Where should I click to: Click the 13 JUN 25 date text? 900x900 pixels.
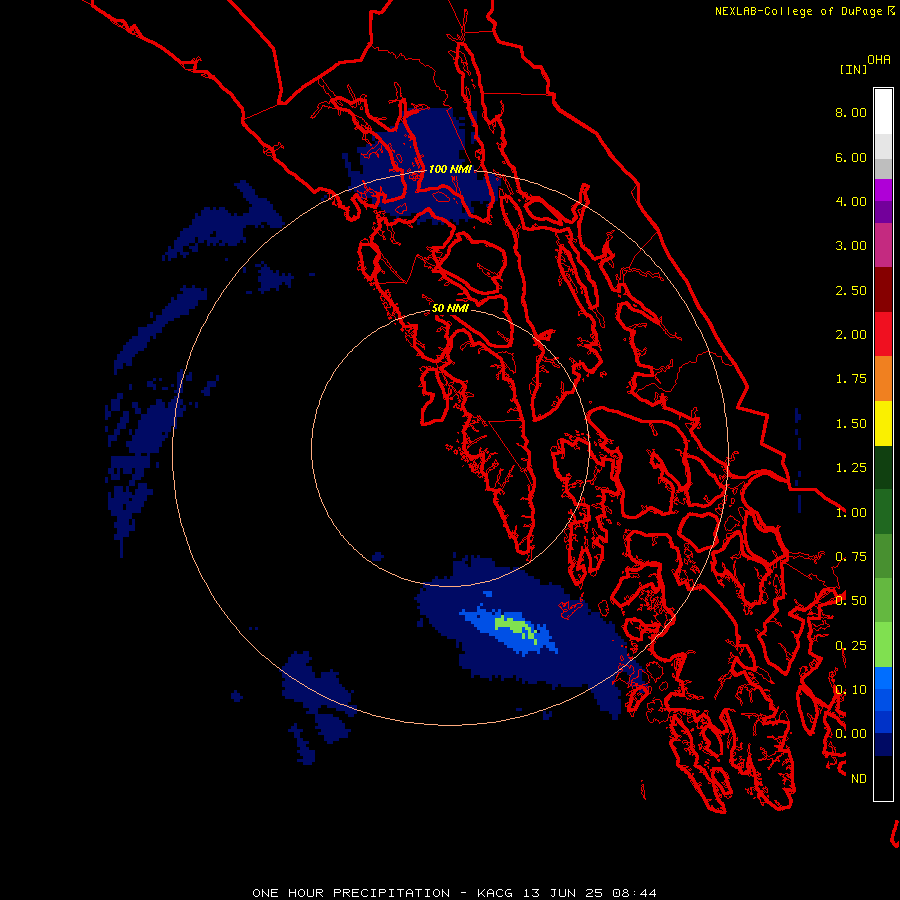tap(564, 893)
